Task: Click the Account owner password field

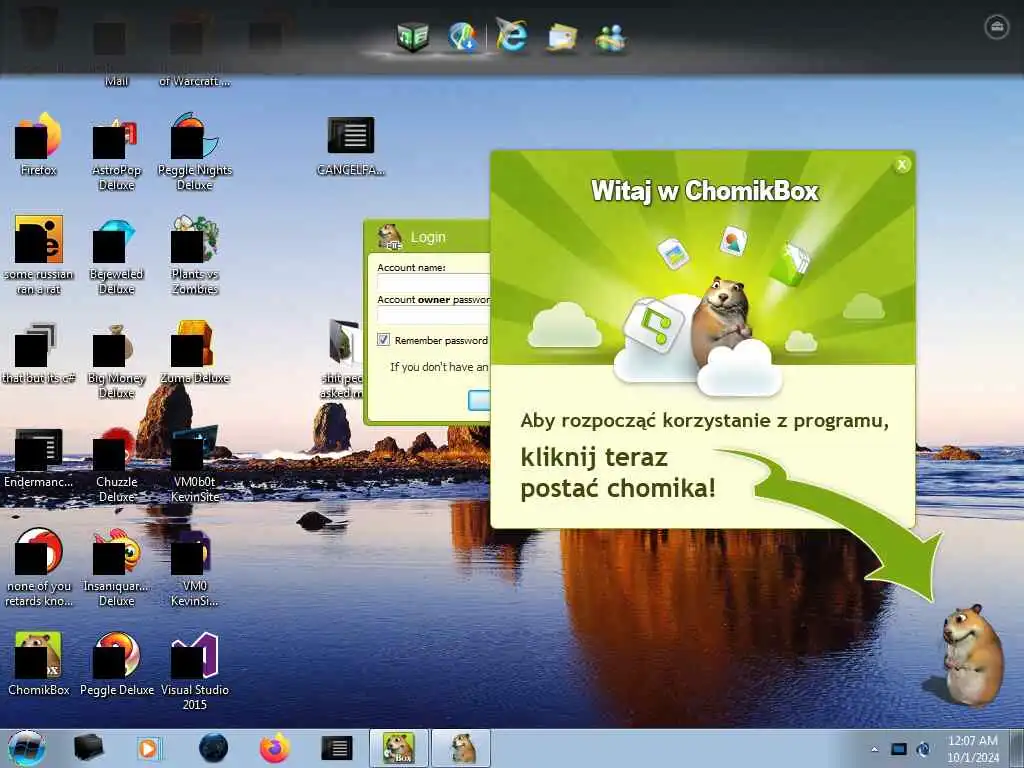Action: tap(434, 315)
